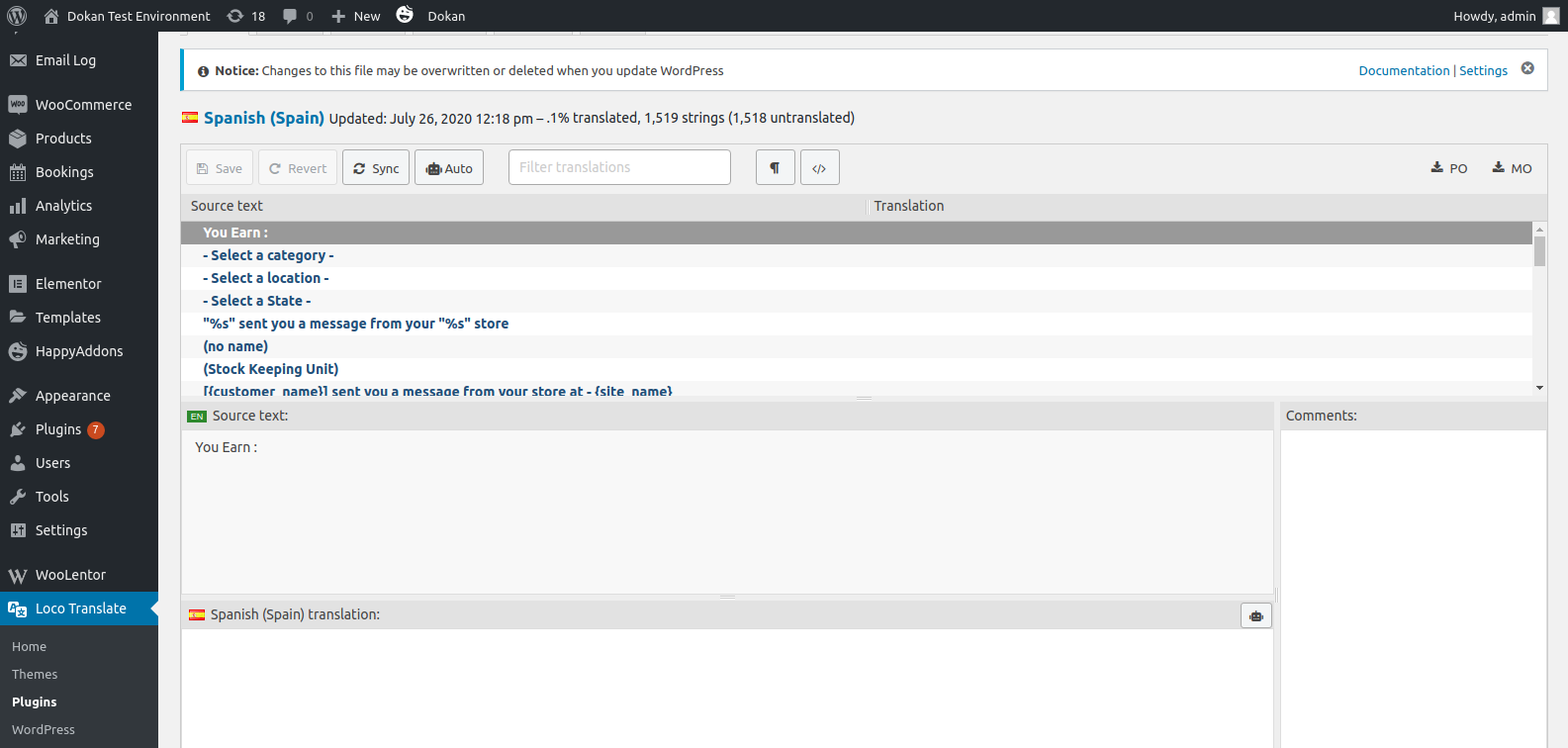Open notice Settings link
Image resolution: width=1568 pixels, height=748 pixels.
tap(1483, 71)
